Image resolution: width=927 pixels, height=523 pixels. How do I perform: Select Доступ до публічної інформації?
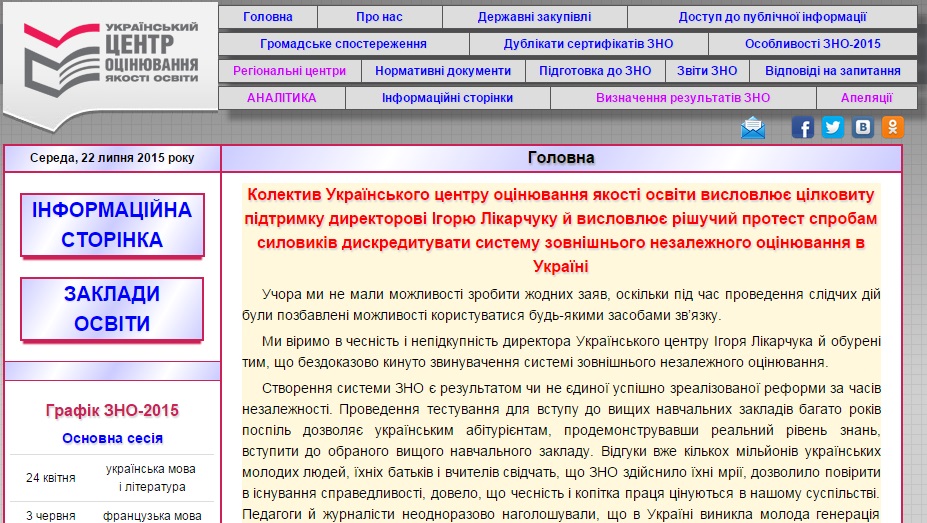[772, 17]
